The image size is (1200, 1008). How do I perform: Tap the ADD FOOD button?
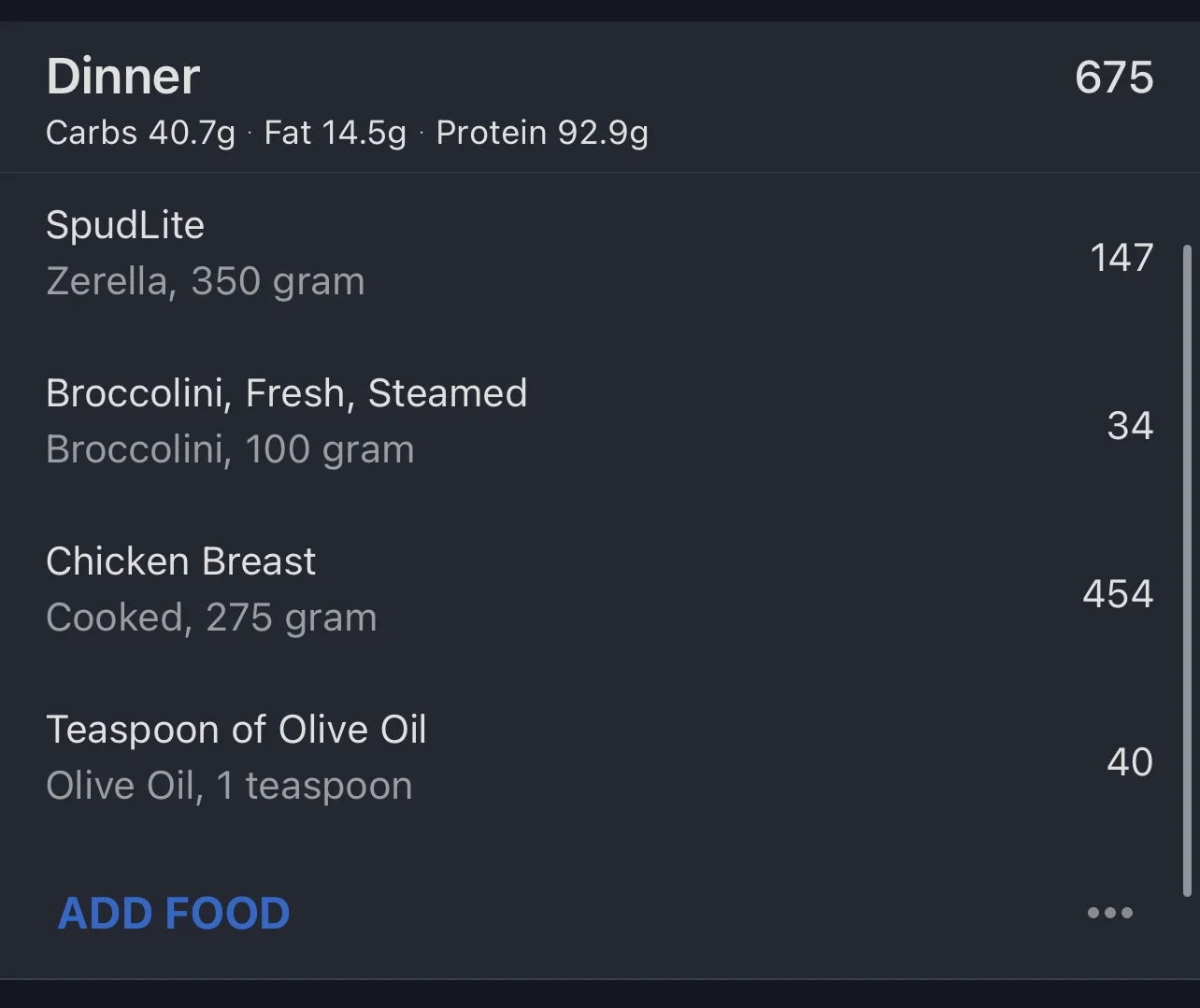pyautogui.click(x=174, y=913)
